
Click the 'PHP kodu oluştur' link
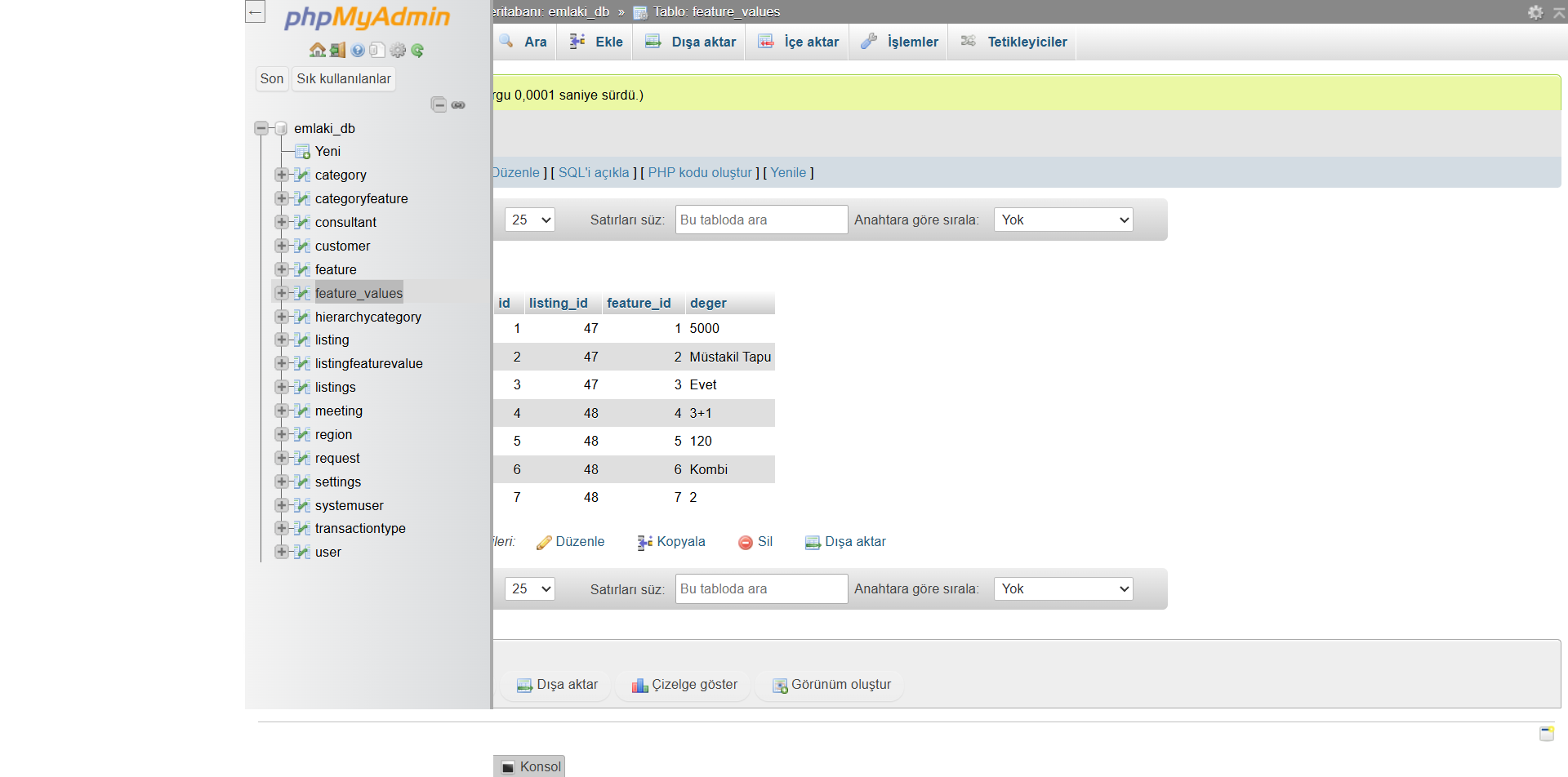[x=699, y=172]
